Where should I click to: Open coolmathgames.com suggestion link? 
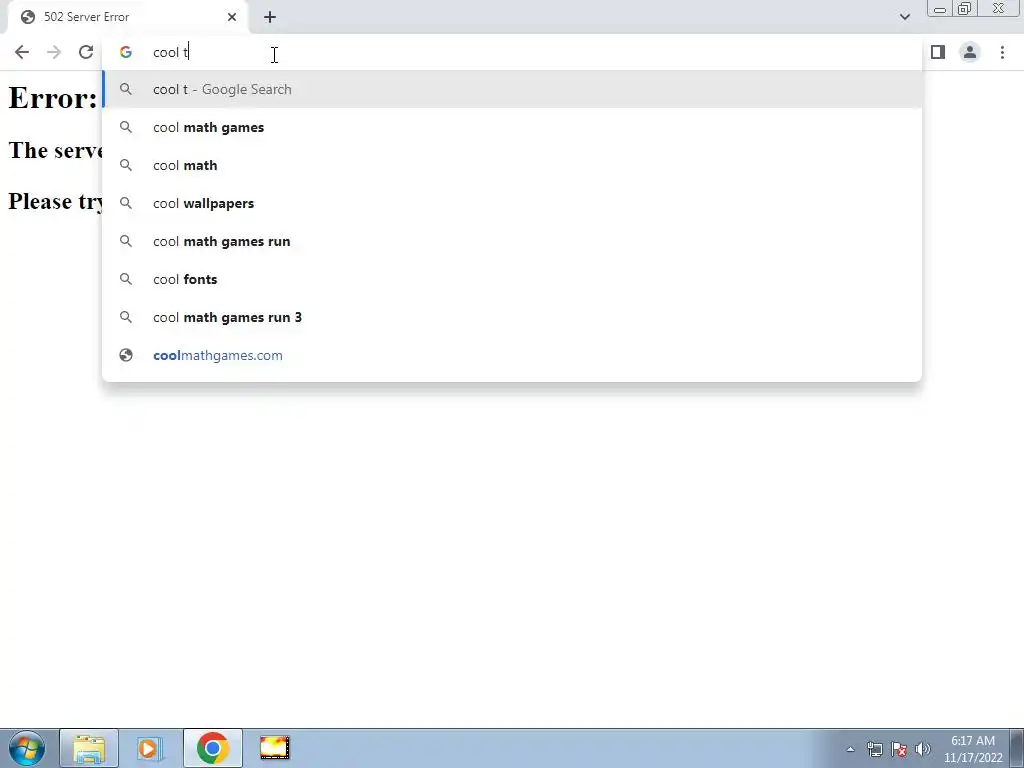point(513,355)
